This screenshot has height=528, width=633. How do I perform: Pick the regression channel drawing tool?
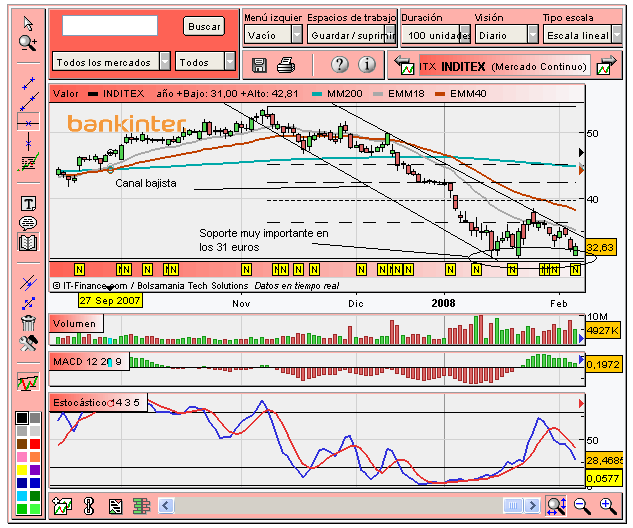tap(28, 162)
